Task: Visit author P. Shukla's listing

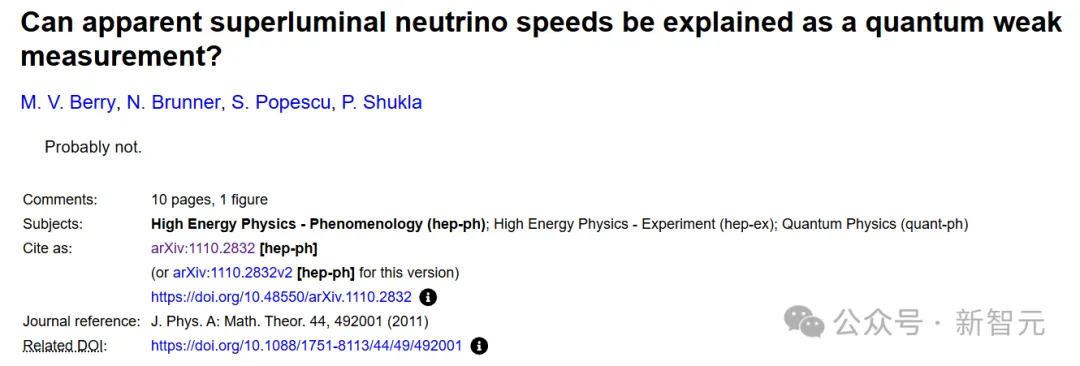Action: point(382,103)
